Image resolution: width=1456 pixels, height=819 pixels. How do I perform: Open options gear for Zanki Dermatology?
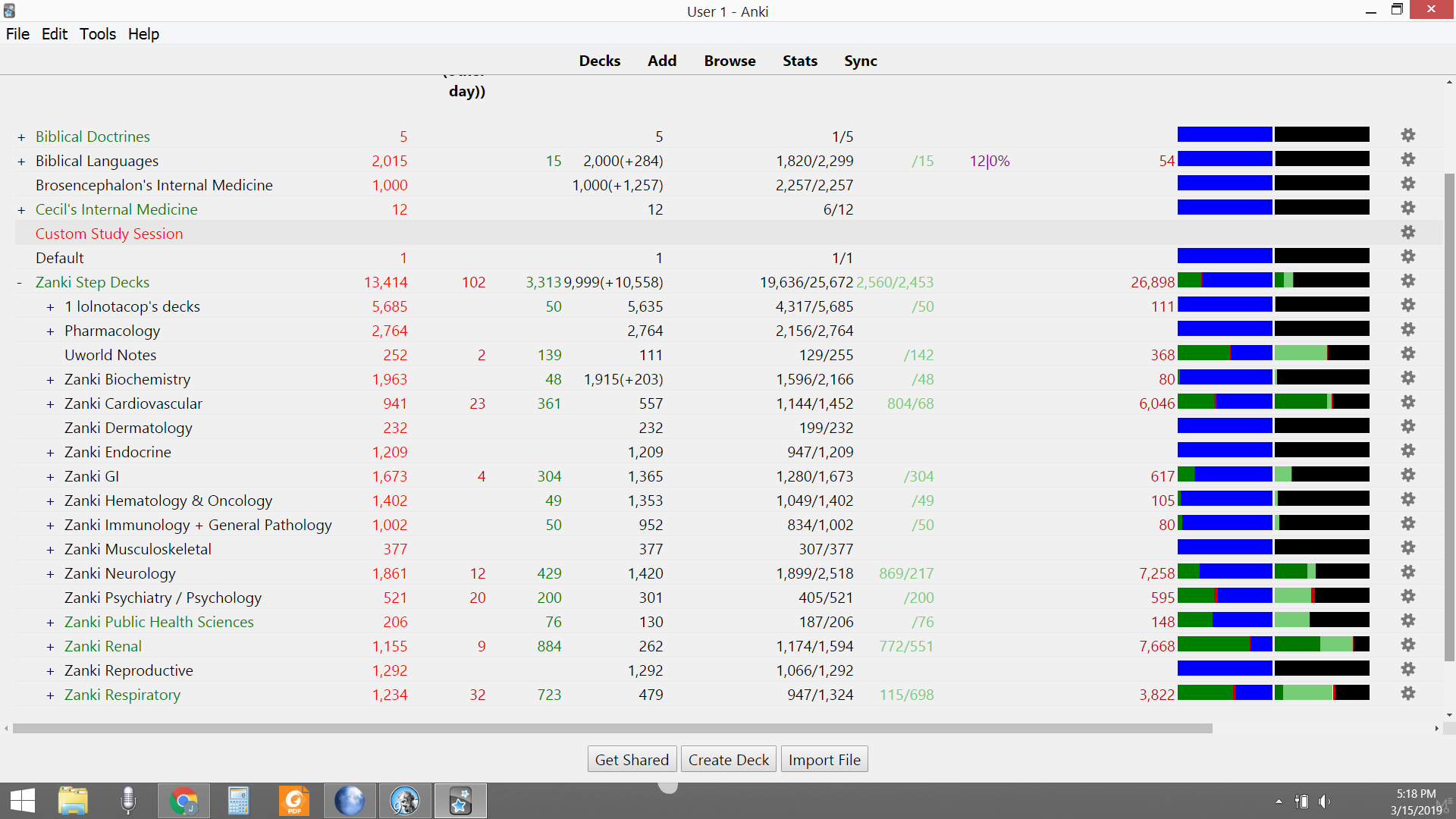[x=1408, y=427]
